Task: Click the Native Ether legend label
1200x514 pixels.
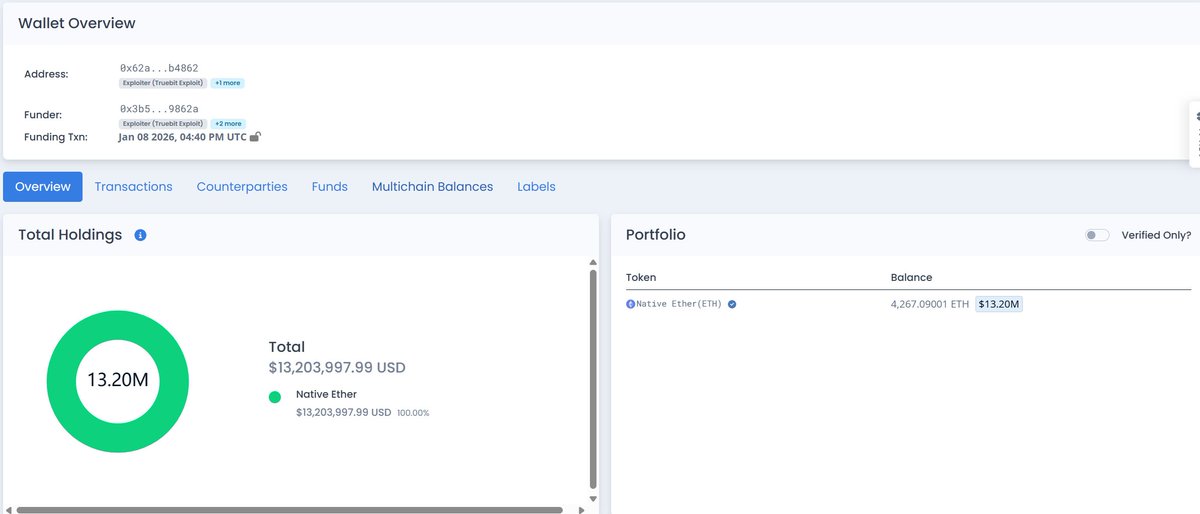Action: click(326, 395)
